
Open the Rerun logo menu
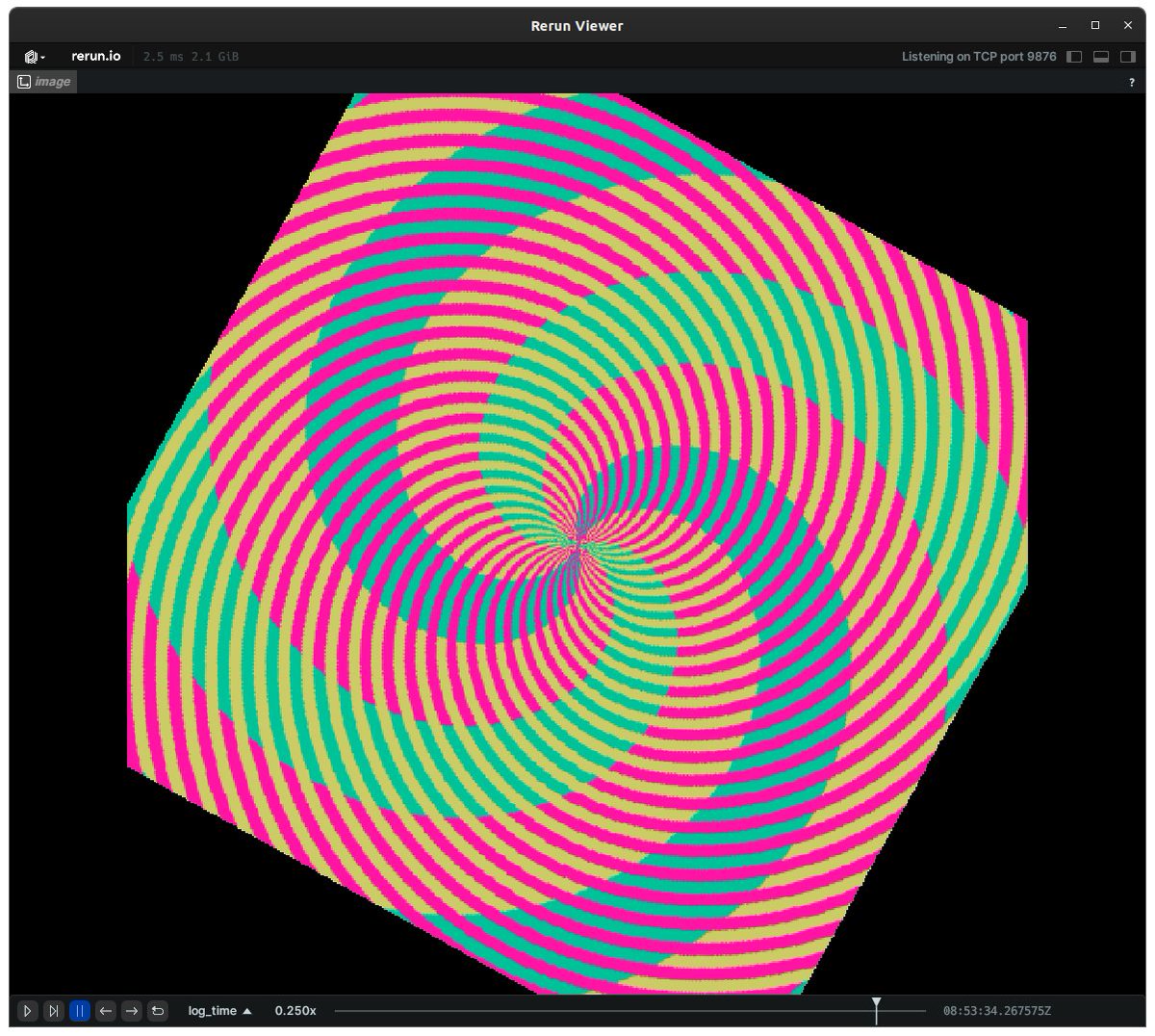click(34, 57)
